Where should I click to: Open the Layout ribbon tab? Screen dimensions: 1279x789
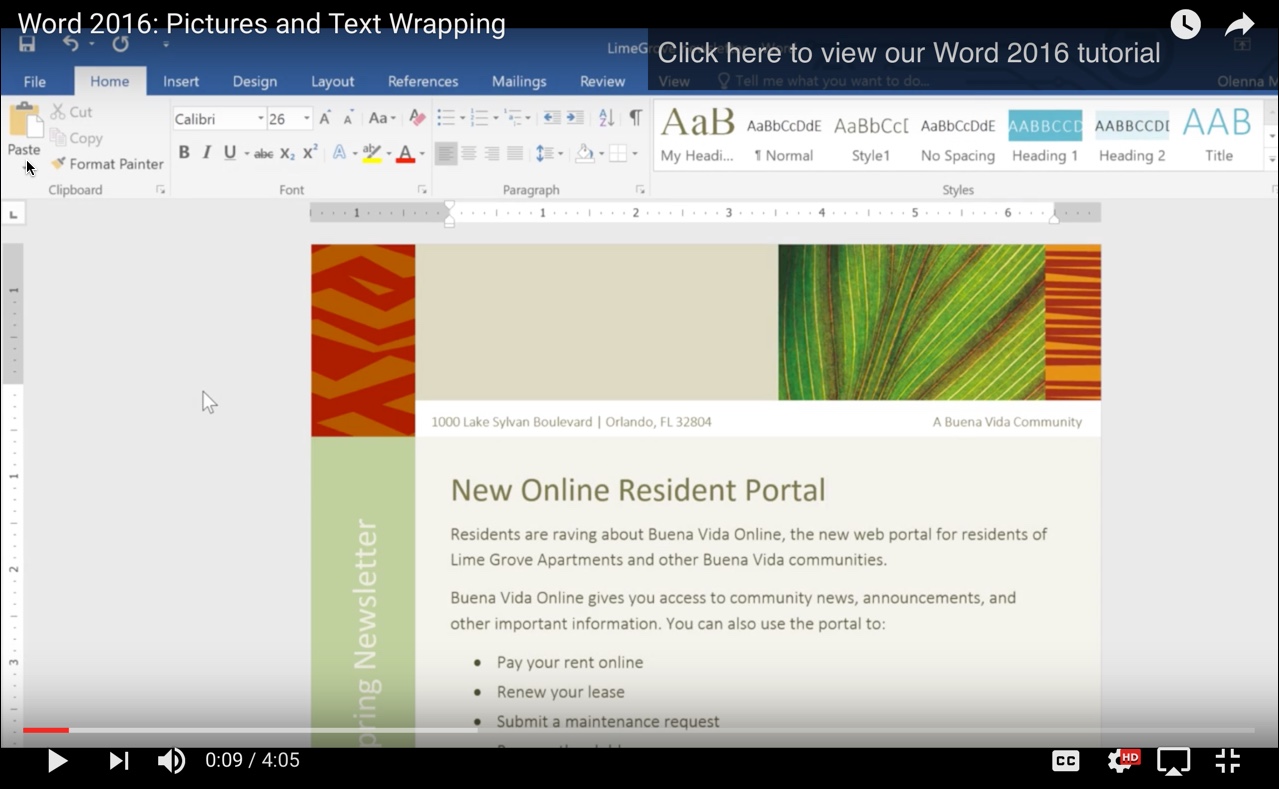(333, 81)
